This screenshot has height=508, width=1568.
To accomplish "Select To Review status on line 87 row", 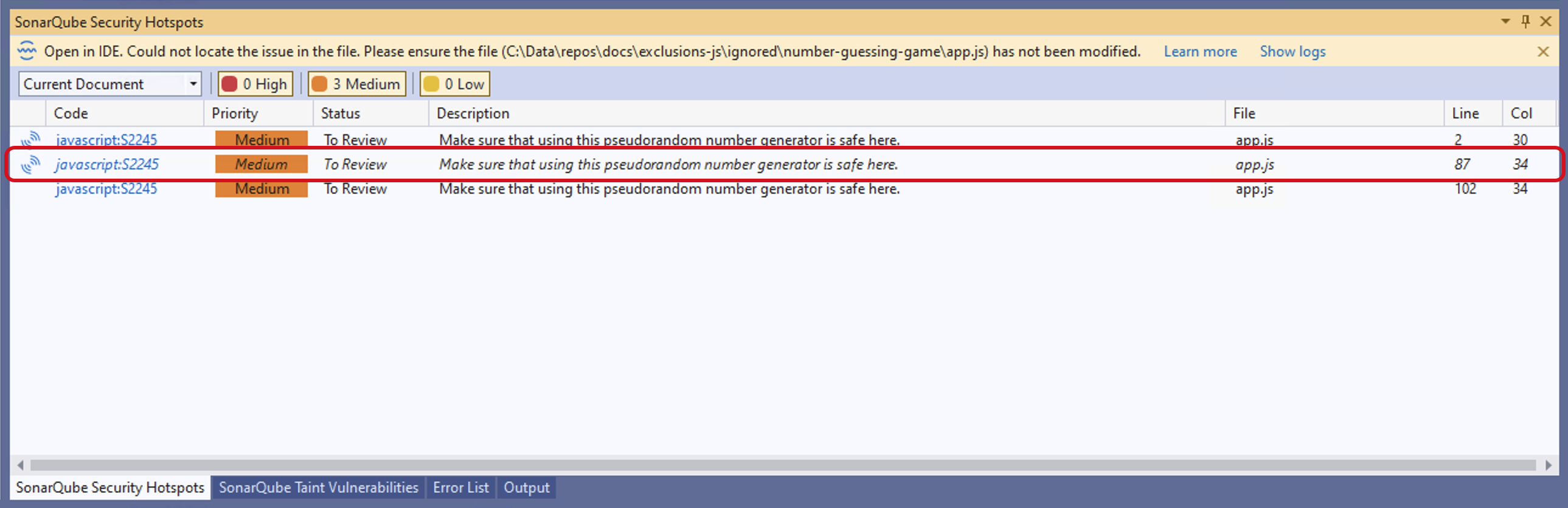I will 355,164.
